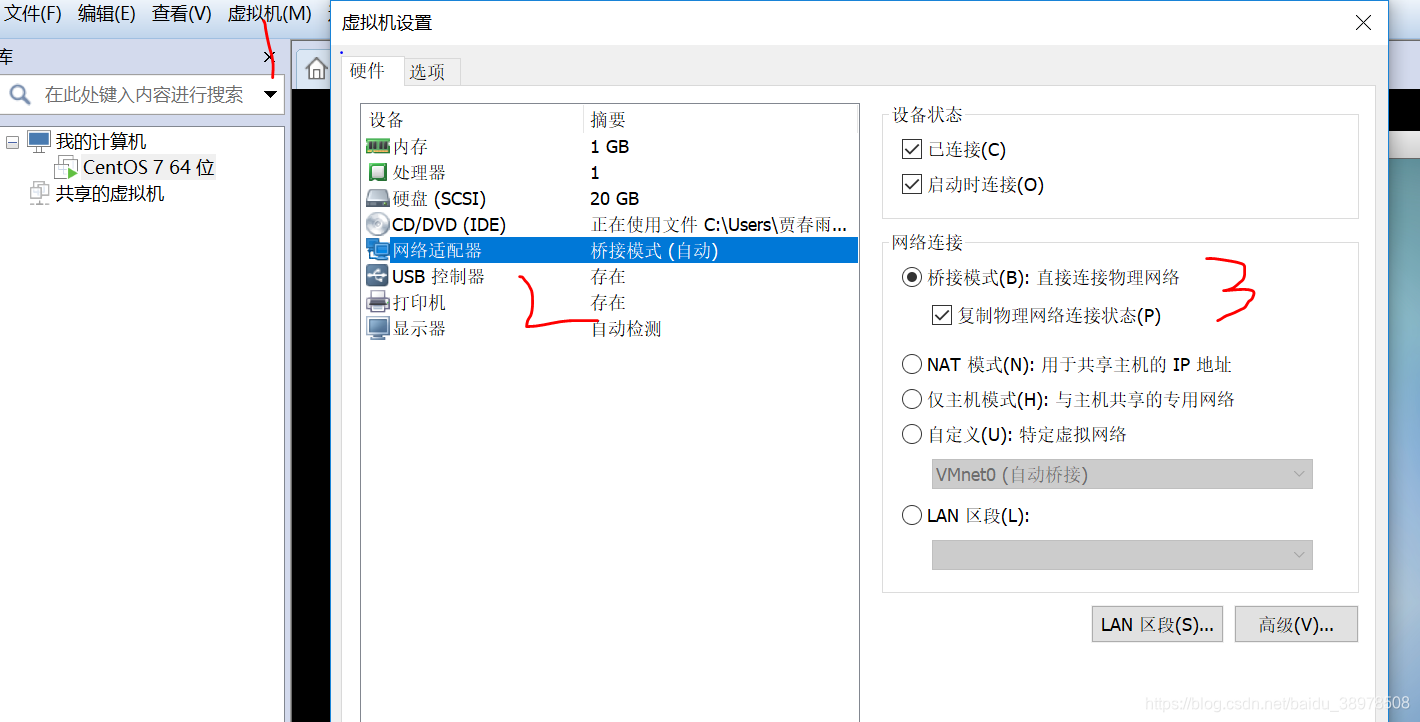Toggle the Connected (已连接) checkbox
The width and height of the screenshot is (1420, 722).
(x=911, y=150)
